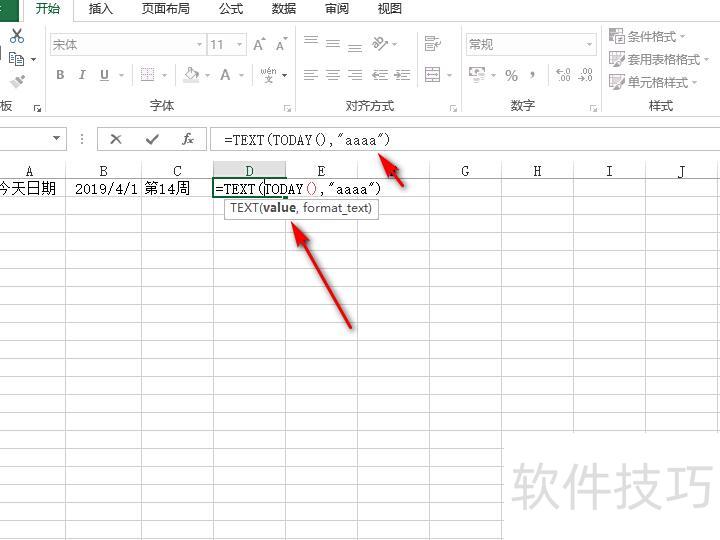Screen dimensions: 720x540
Task: Apply Comma Style format
Action: pyautogui.click(x=532, y=74)
